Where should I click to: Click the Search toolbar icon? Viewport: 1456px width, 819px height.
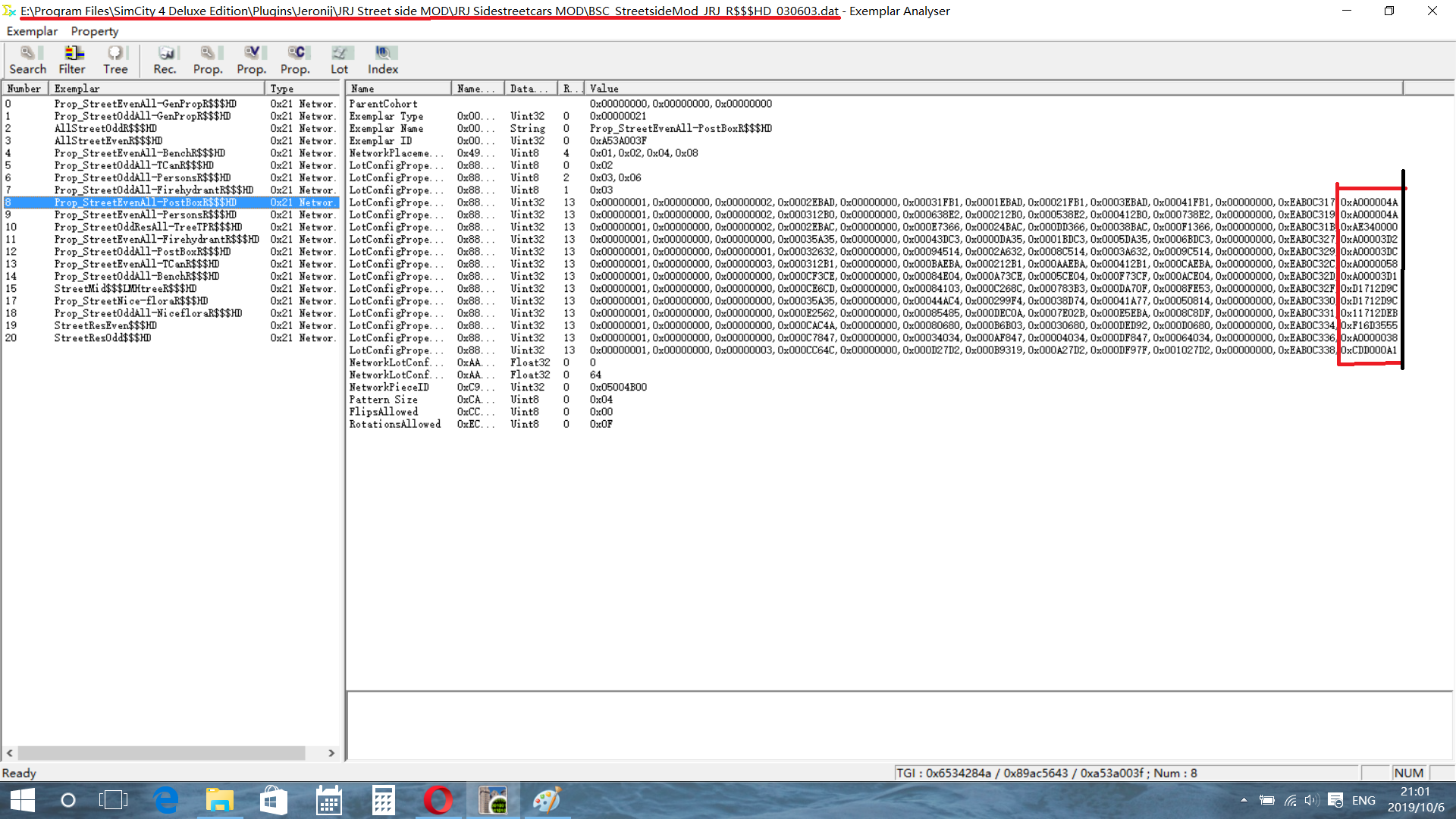27,60
